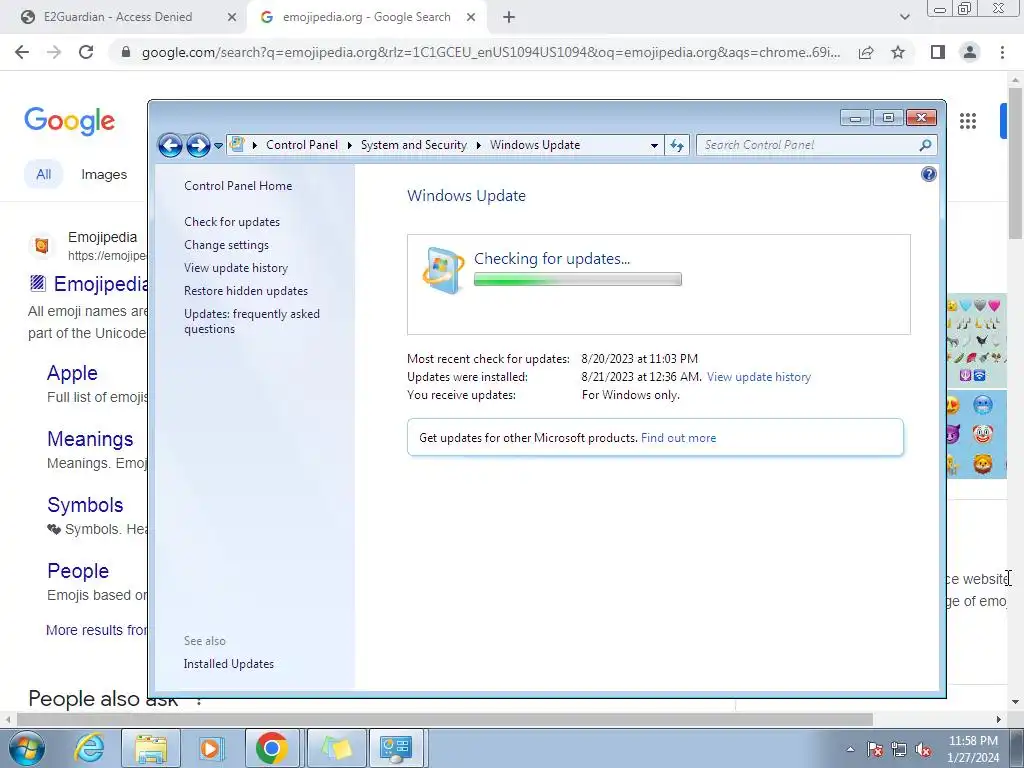Click the Control Panel taskbar icon
Viewport: 1024px width, 768px height.
[x=396, y=748]
